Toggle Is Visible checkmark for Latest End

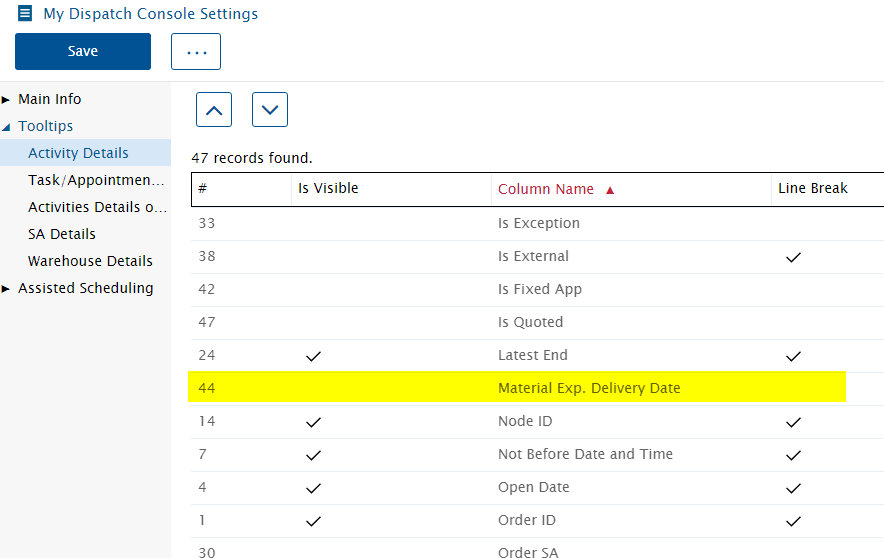(x=313, y=356)
